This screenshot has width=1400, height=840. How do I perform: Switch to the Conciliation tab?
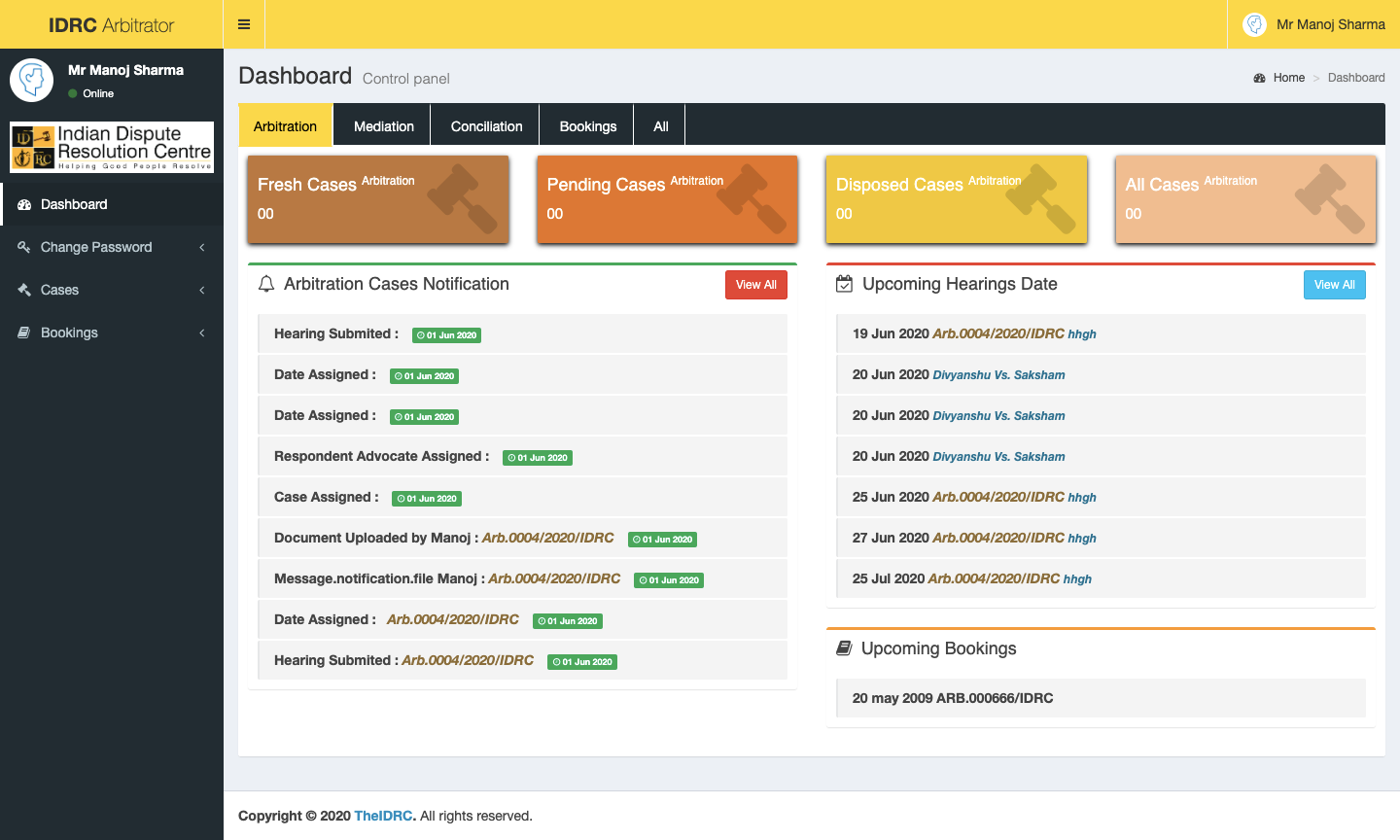click(x=486, y=126)
